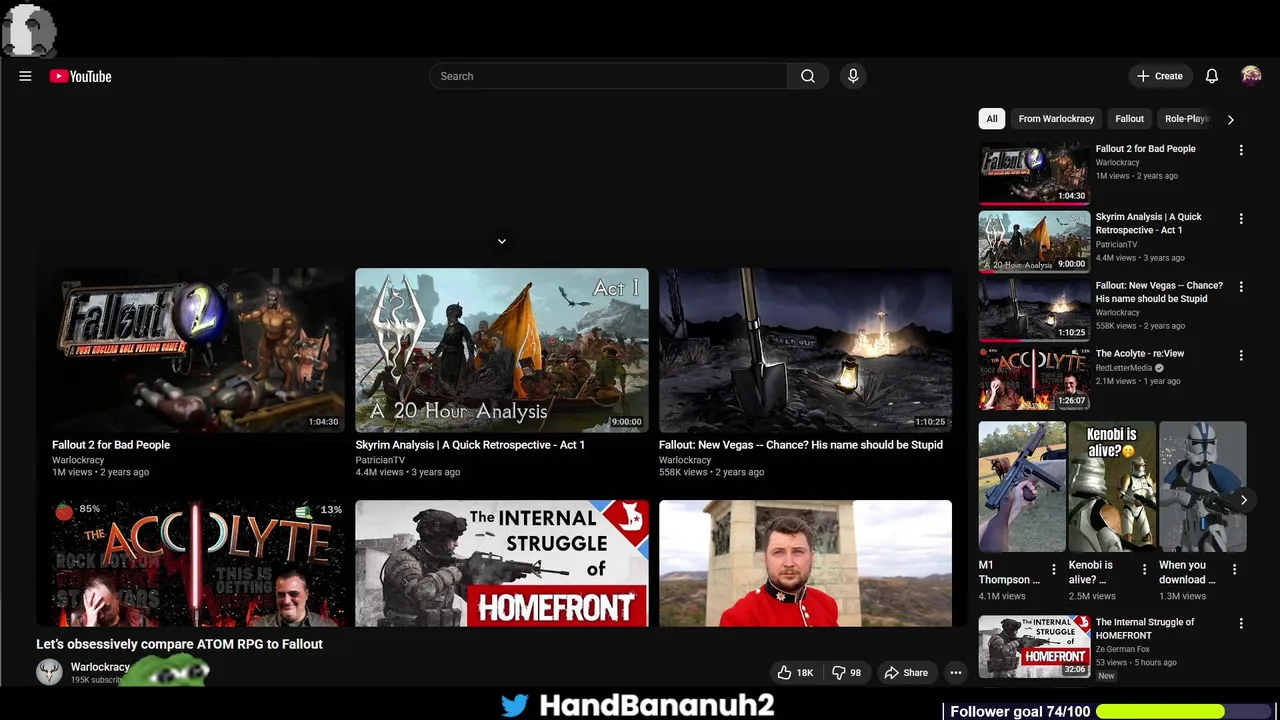Focus the Search input field
The width and height of the screenshot is (1280, 720).
click(608, 76)
